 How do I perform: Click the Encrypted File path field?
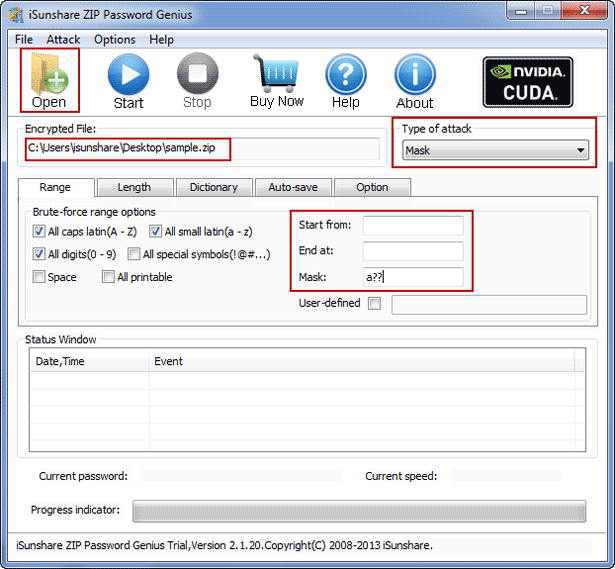point(202,148)
